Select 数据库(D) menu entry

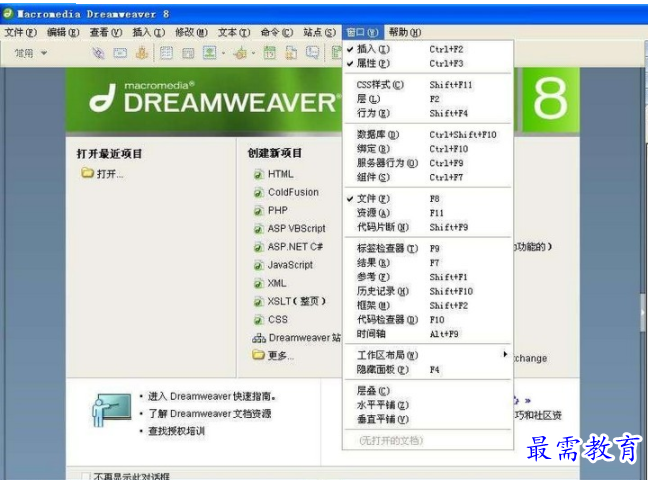[428, 135]
